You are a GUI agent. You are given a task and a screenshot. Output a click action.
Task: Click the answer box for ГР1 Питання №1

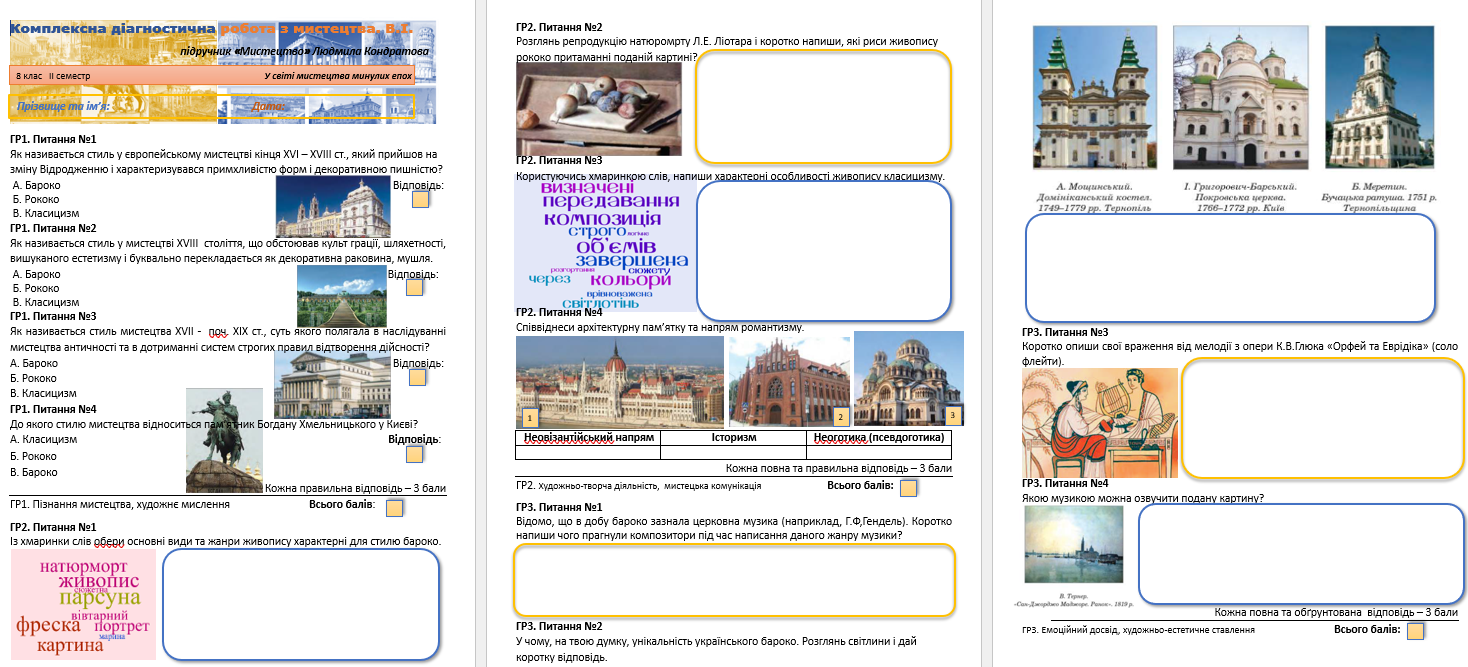point(421,199)
